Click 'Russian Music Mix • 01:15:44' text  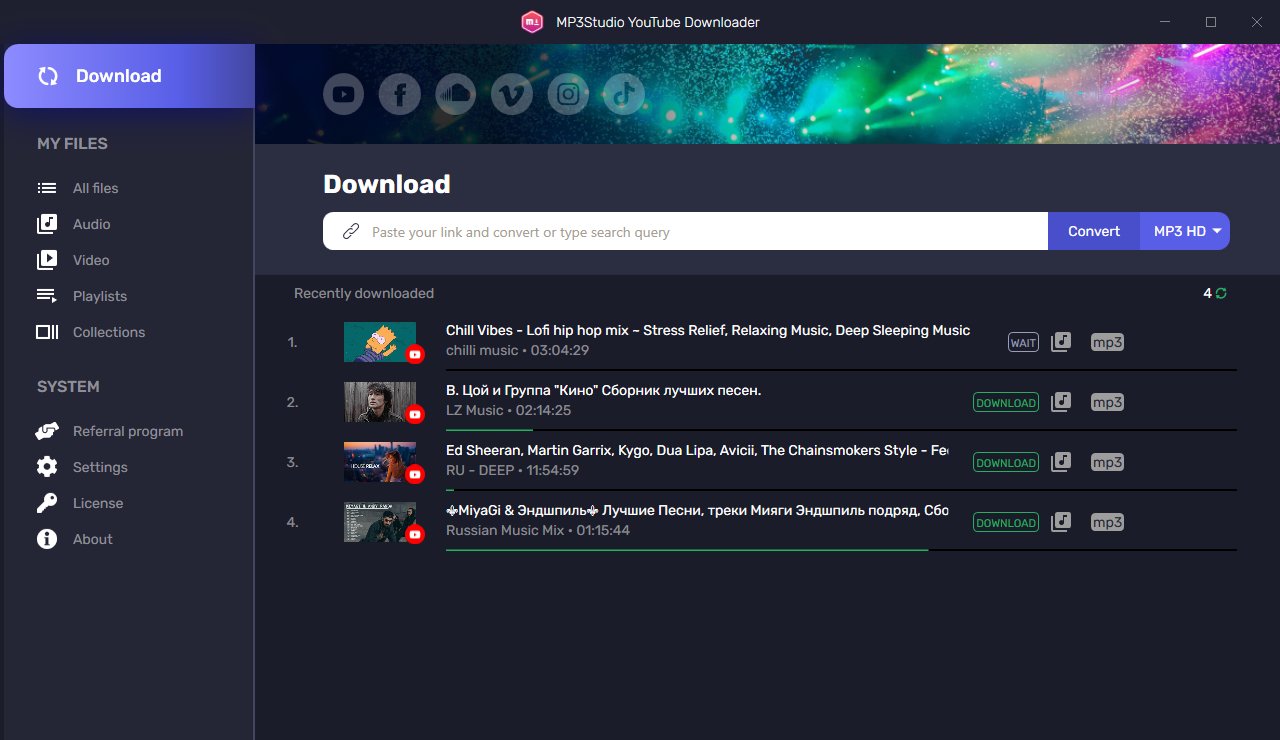(x=538, y=530)
